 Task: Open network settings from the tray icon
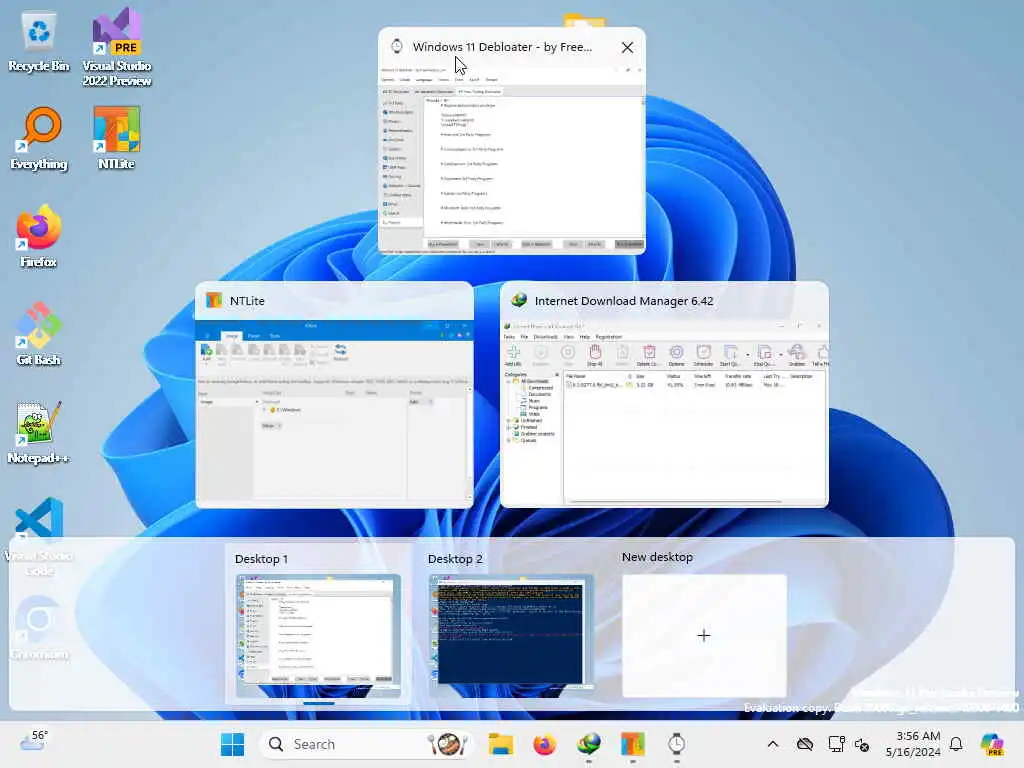[836, 744]
